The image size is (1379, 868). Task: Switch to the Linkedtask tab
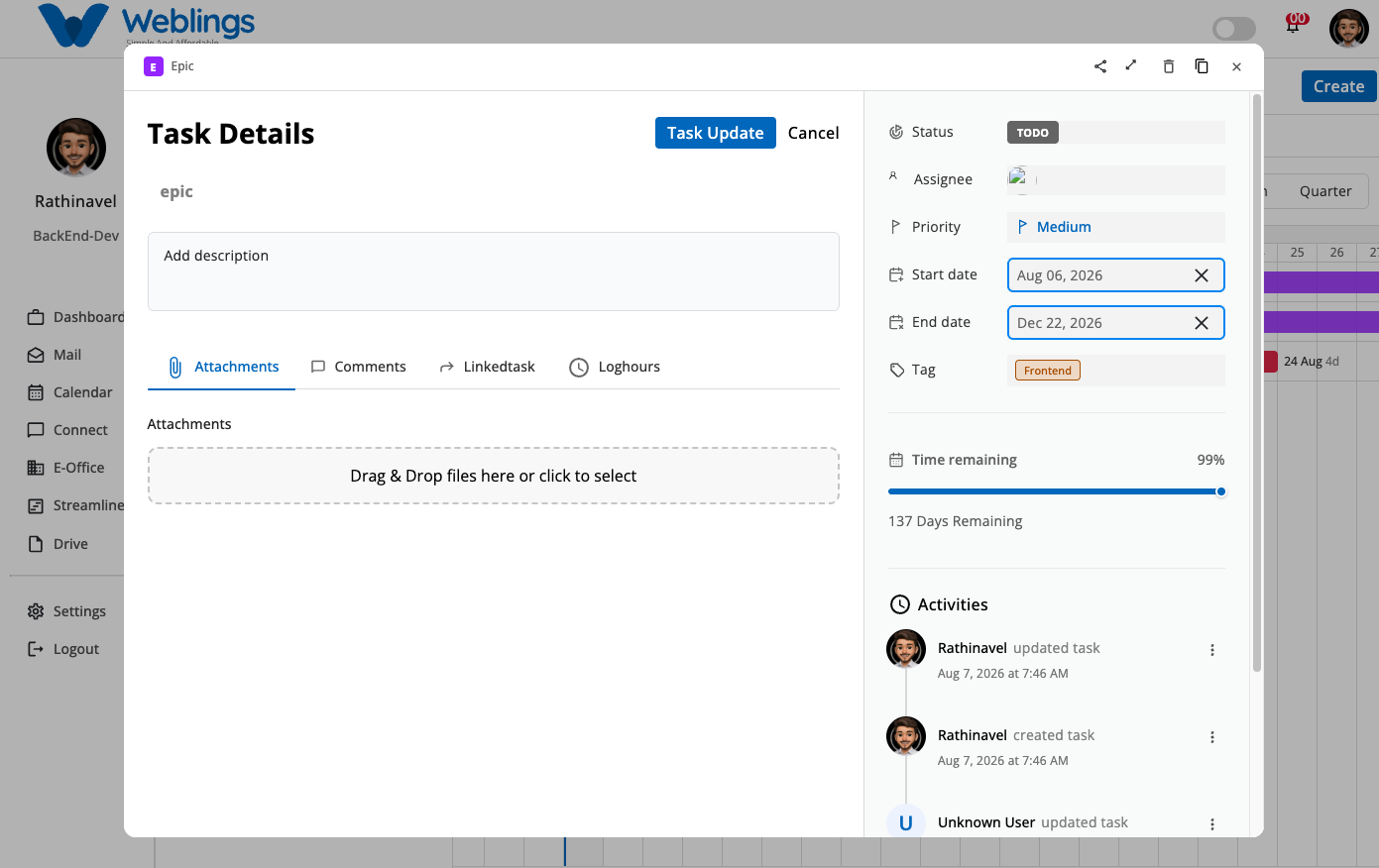pyautogui.click(x=487, y=367)
